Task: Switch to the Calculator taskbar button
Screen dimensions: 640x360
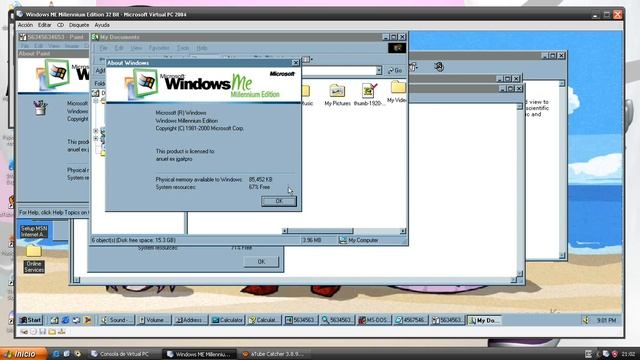Action: point(227,320)
